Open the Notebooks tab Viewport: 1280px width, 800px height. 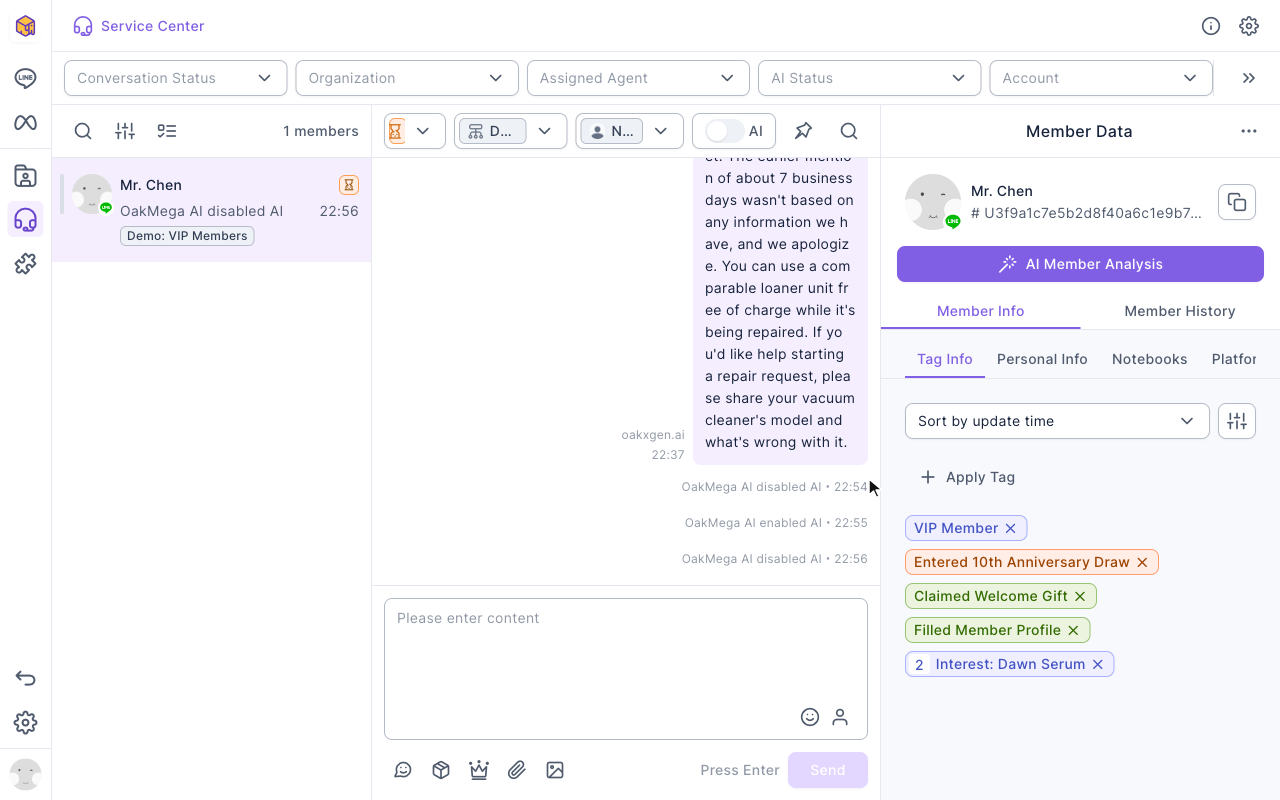point(1150,359)
